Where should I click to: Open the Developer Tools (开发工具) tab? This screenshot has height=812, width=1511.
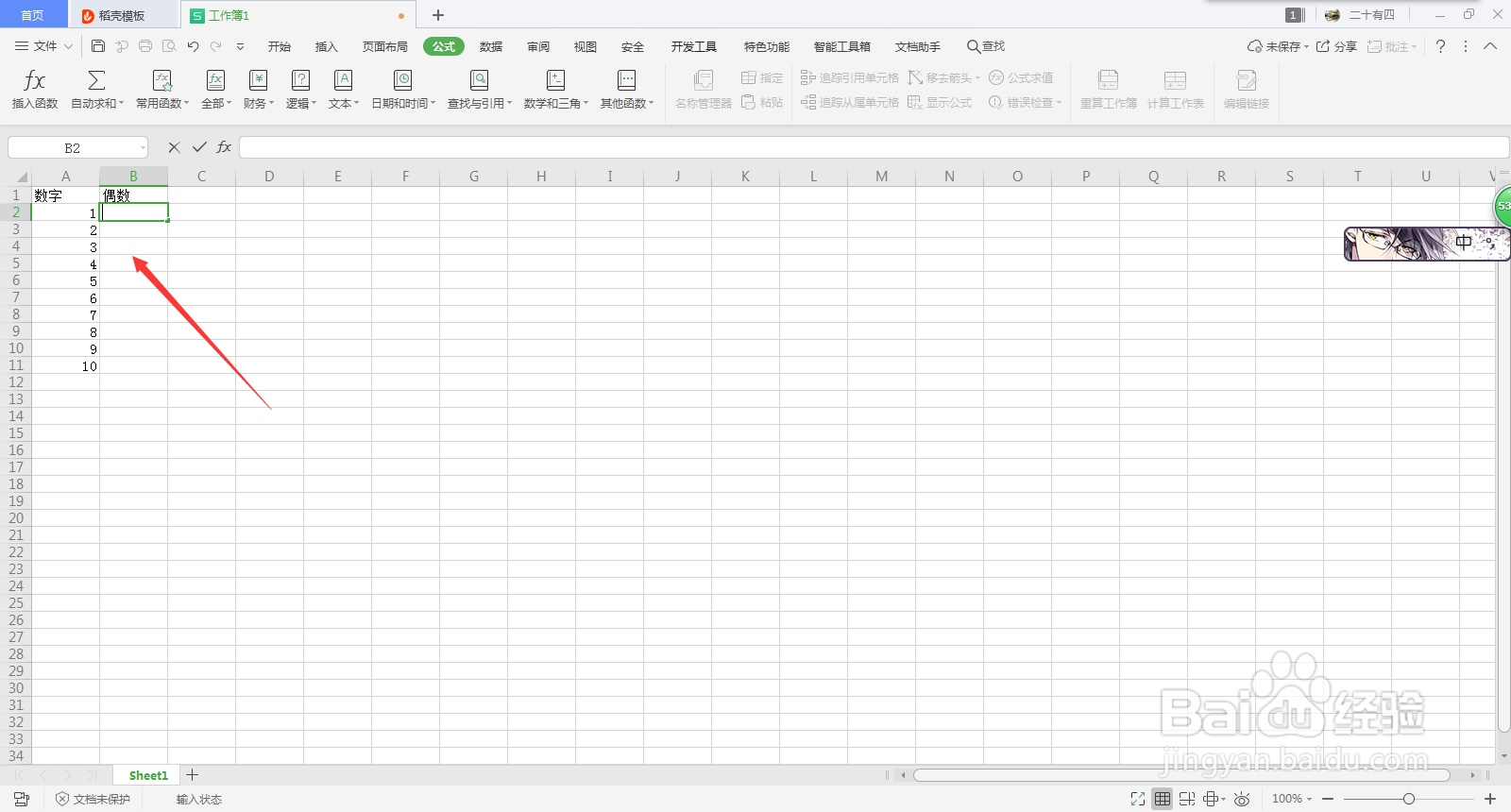pos(694,46)
